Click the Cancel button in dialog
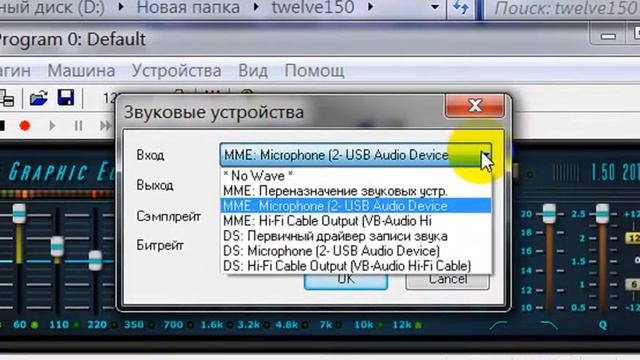 (448, 281)
